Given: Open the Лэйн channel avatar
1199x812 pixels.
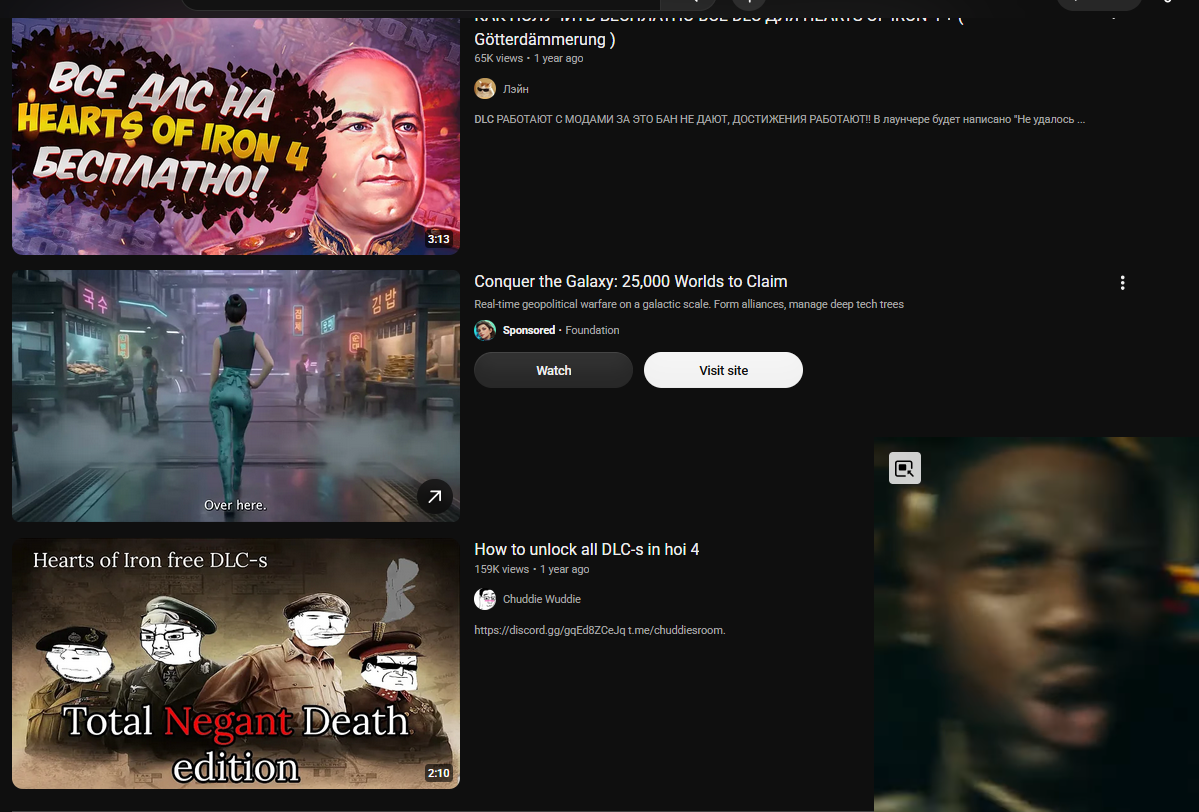Looking at the screenshot, I should (x=485, y=89).
